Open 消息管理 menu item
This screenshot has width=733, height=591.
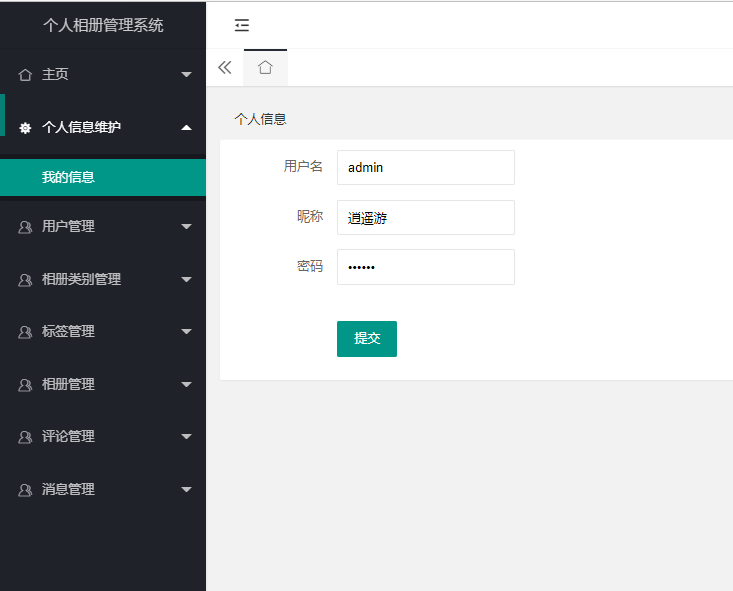pyautogui.click(x=103, y=490)
